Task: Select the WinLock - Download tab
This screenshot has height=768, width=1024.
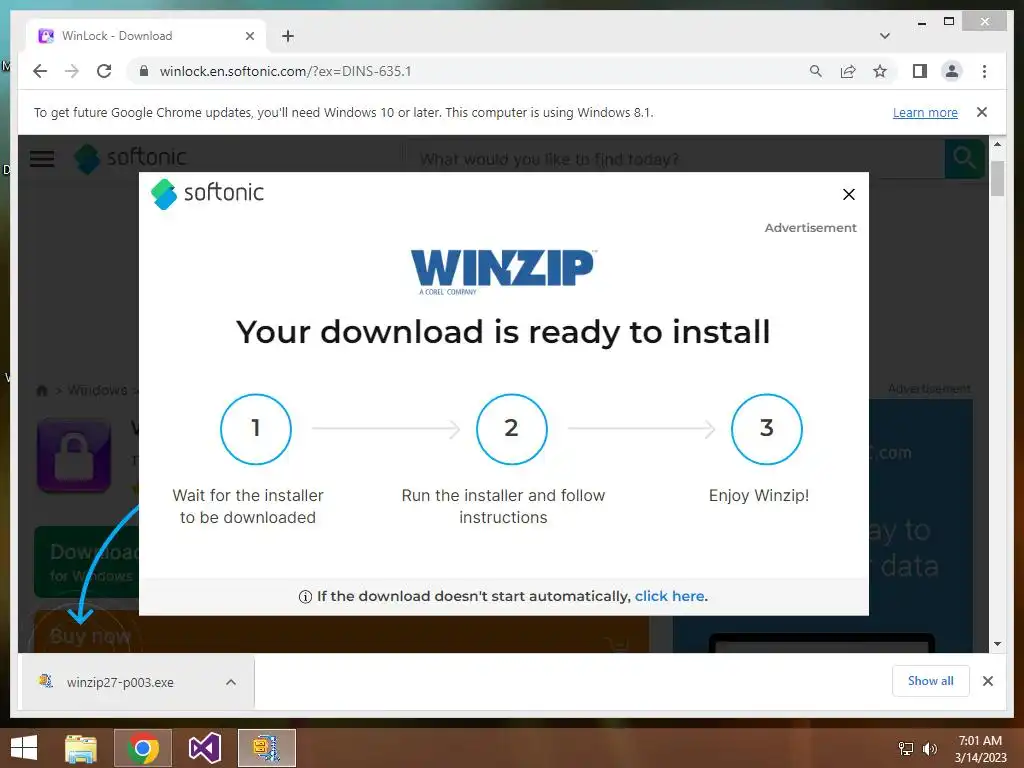Action: pos(146,36)
